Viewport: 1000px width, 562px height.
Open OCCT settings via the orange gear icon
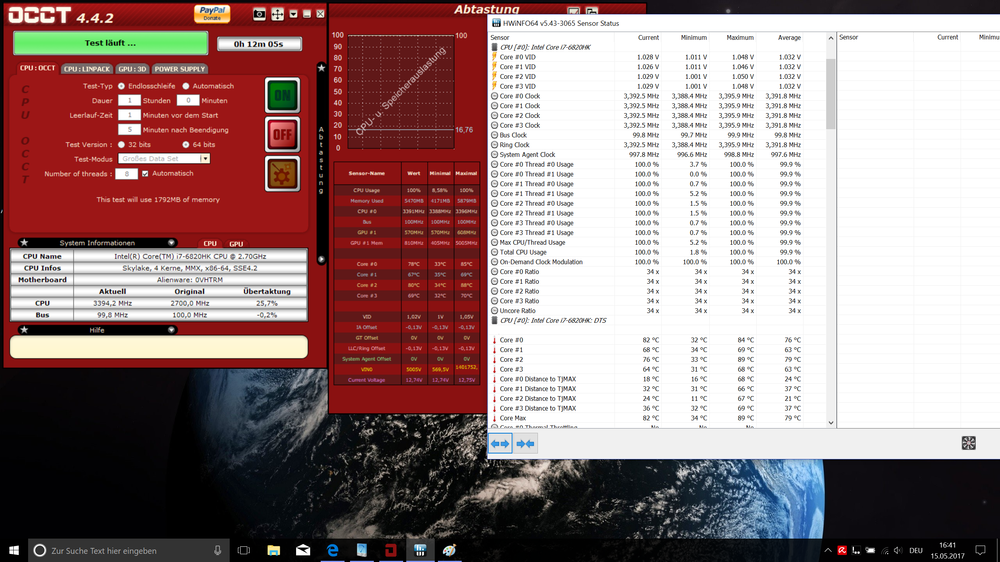(x=283, y=173)
